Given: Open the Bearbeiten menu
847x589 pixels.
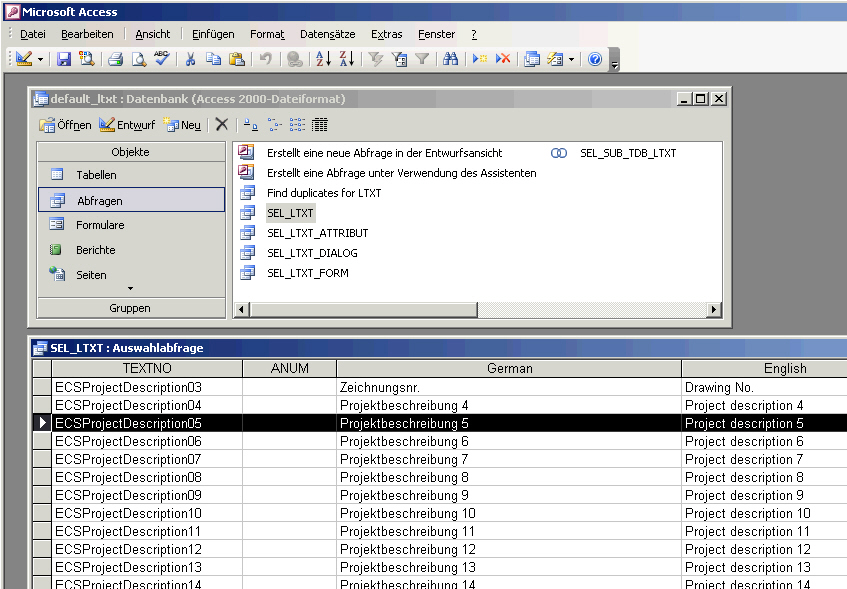Looking at the screenshot, I should click(x=88, y=34).
